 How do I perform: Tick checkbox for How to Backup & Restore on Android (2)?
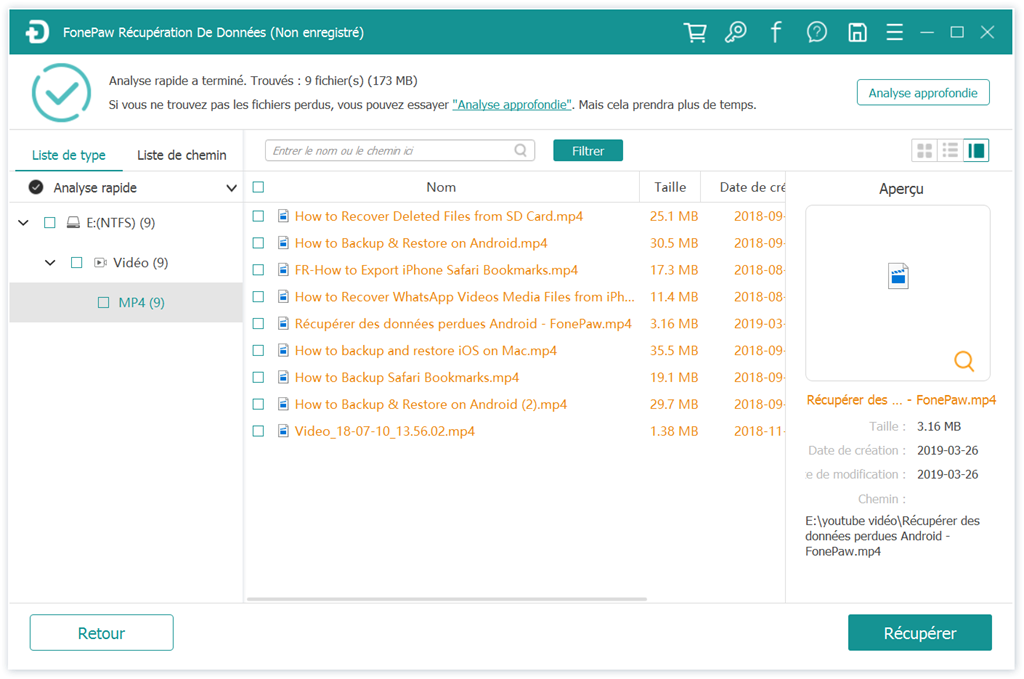pyautogui.click(x=259, y=404)
